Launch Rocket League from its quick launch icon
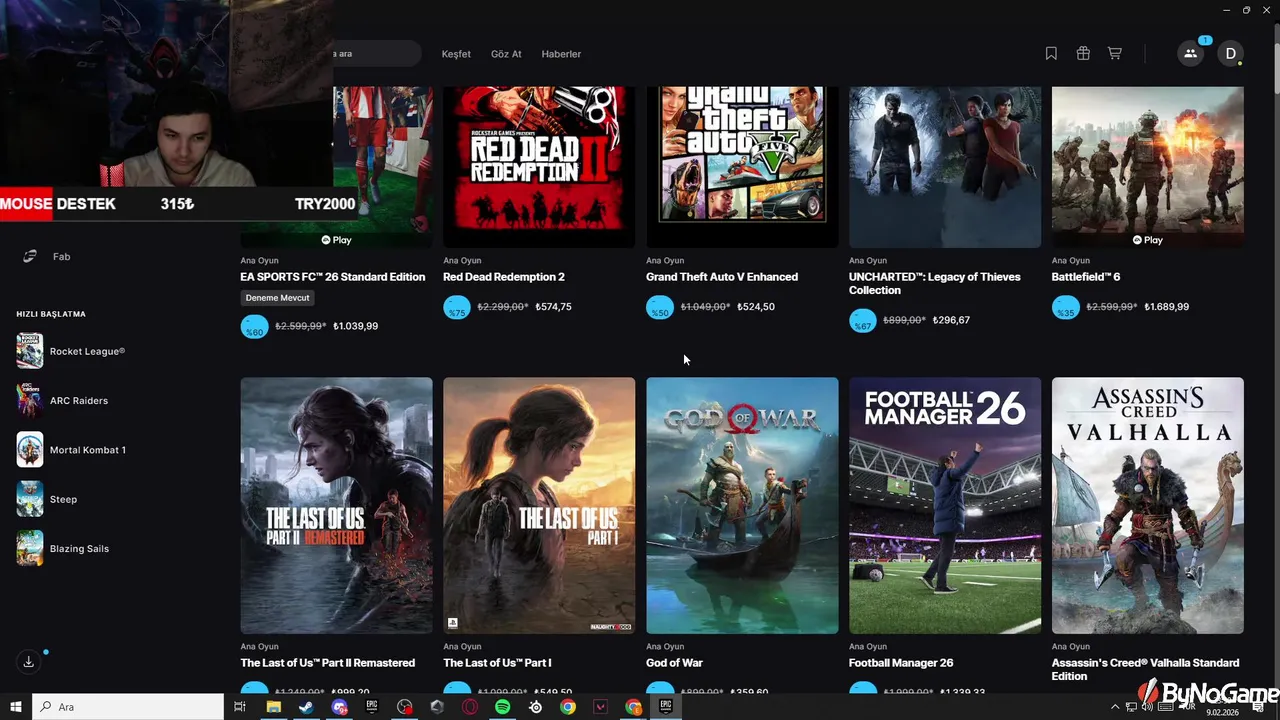 coord(30,351)
